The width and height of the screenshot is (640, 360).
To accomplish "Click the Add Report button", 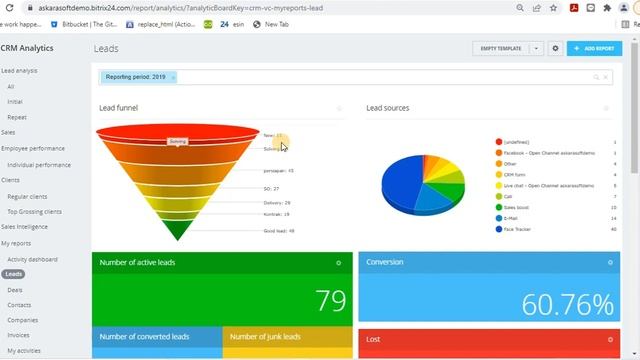I will click(594, 49).
